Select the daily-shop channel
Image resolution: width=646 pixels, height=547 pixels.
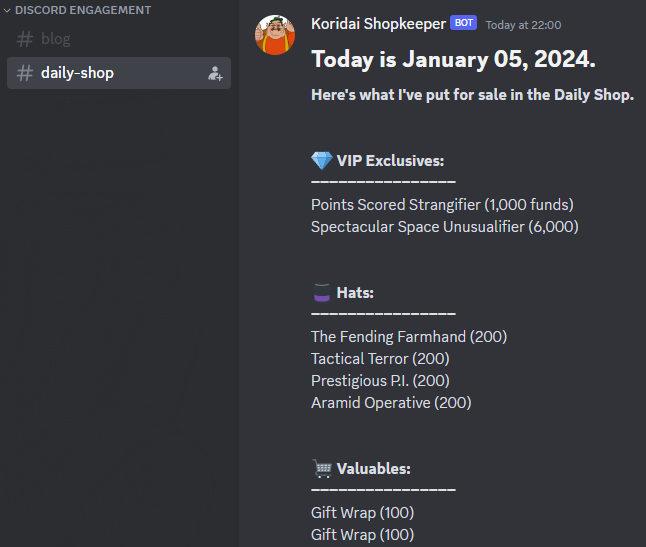click(x=77, y=73)
